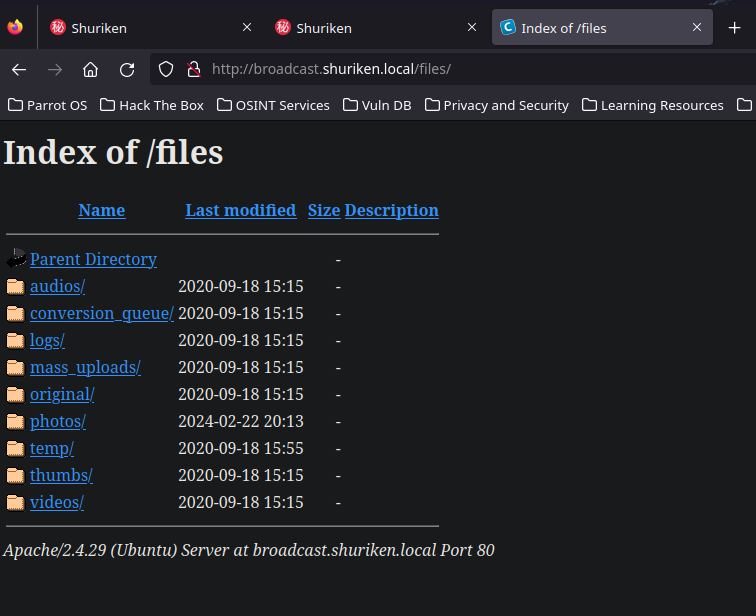This screenshot has width=756, height=616.
Task: Open the logs/ directory link
Action: tap(47, 340)
